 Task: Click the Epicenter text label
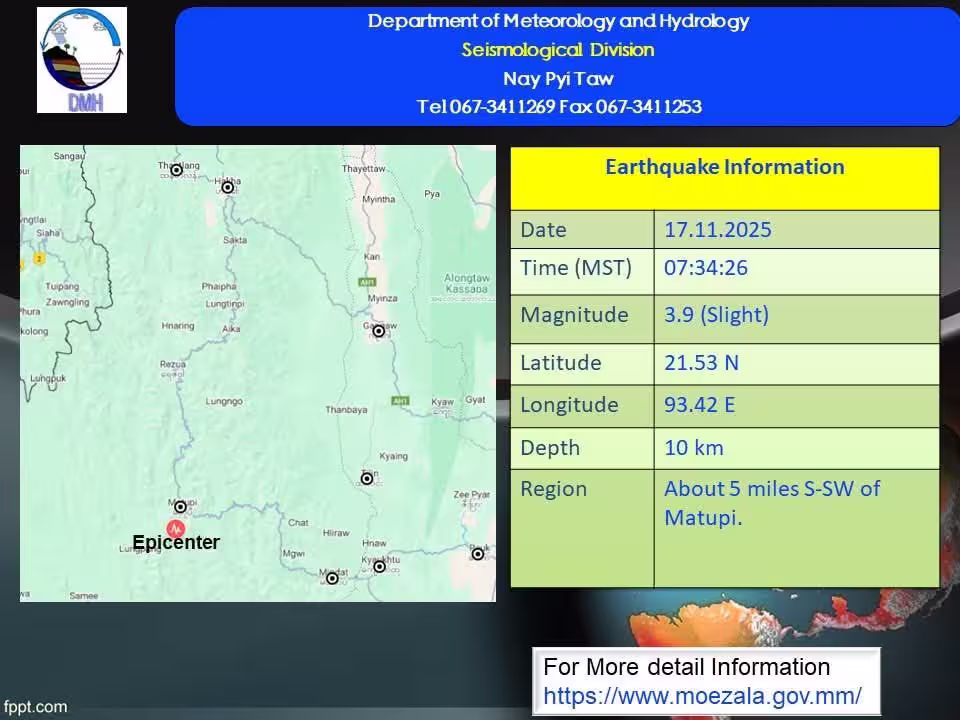click(176, 543)
